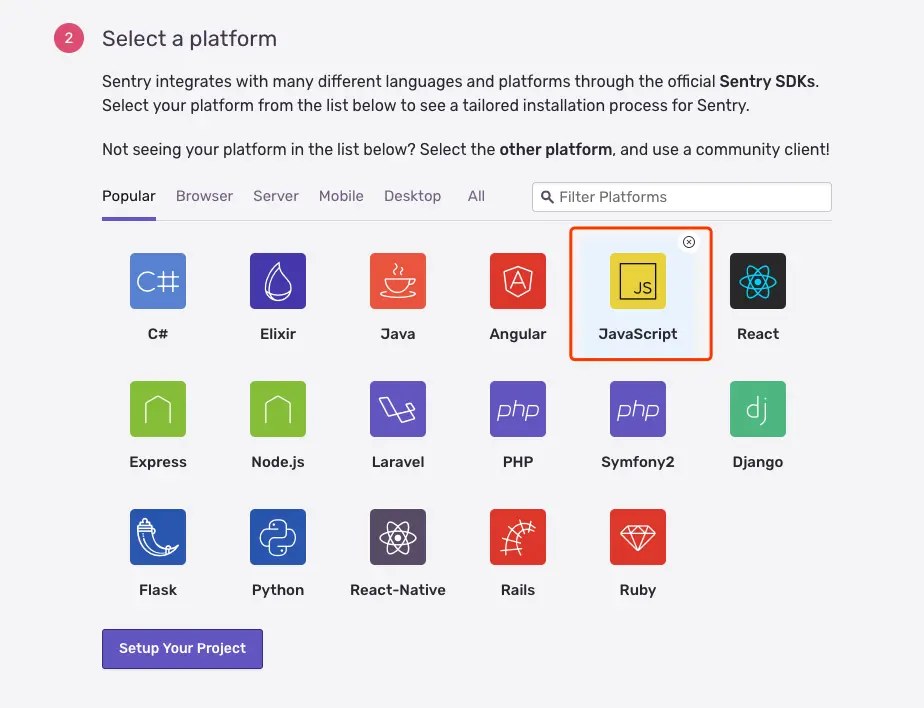Select the Angular platform icon
Screen dimensions: 924x708
click(x=518, y=281)
